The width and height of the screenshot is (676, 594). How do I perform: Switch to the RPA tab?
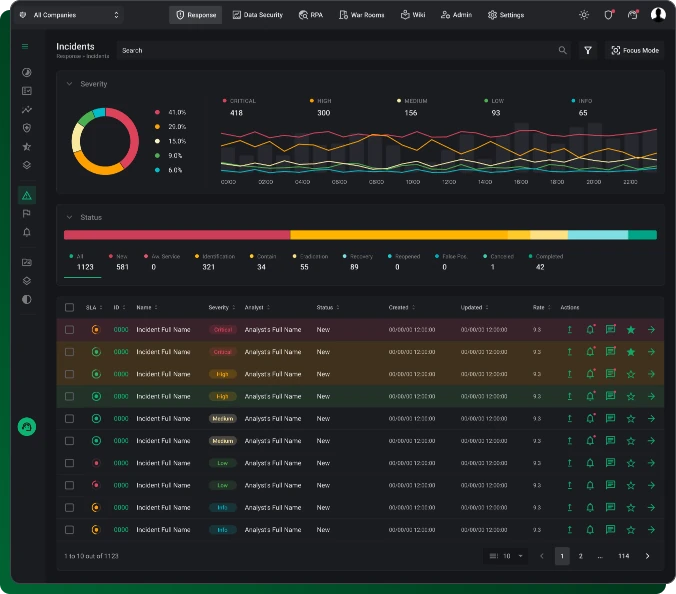(x=310, y=15)
